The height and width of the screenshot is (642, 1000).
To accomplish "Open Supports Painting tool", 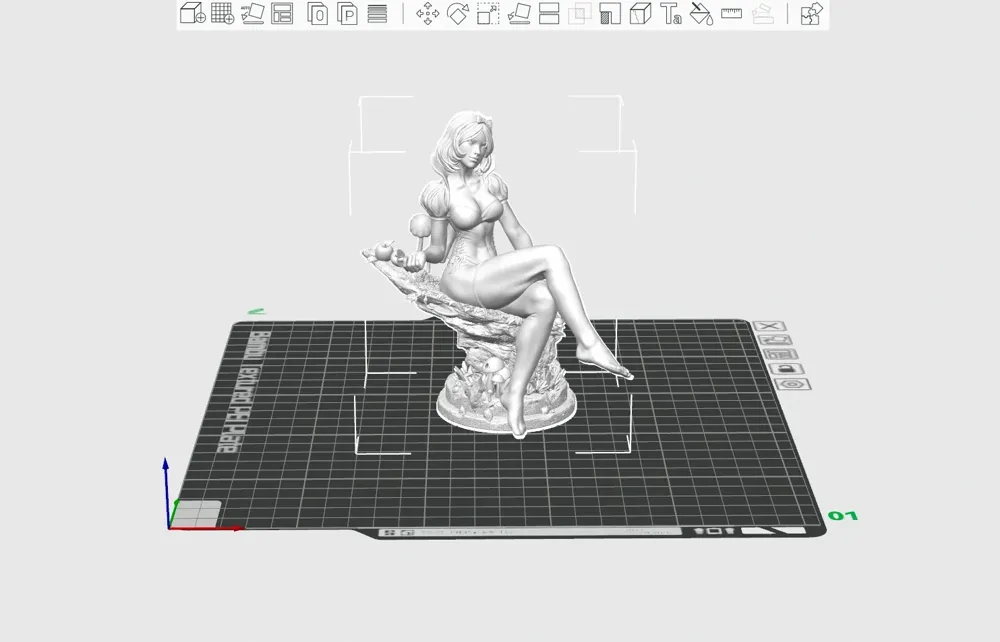I will 610,13.
